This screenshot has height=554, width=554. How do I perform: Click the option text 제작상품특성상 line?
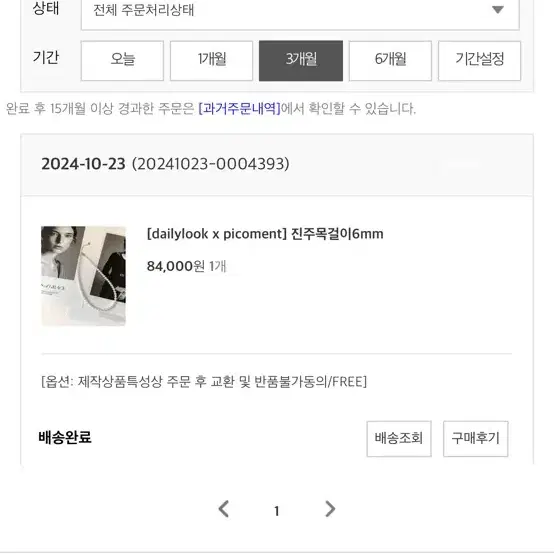point(204,382)
